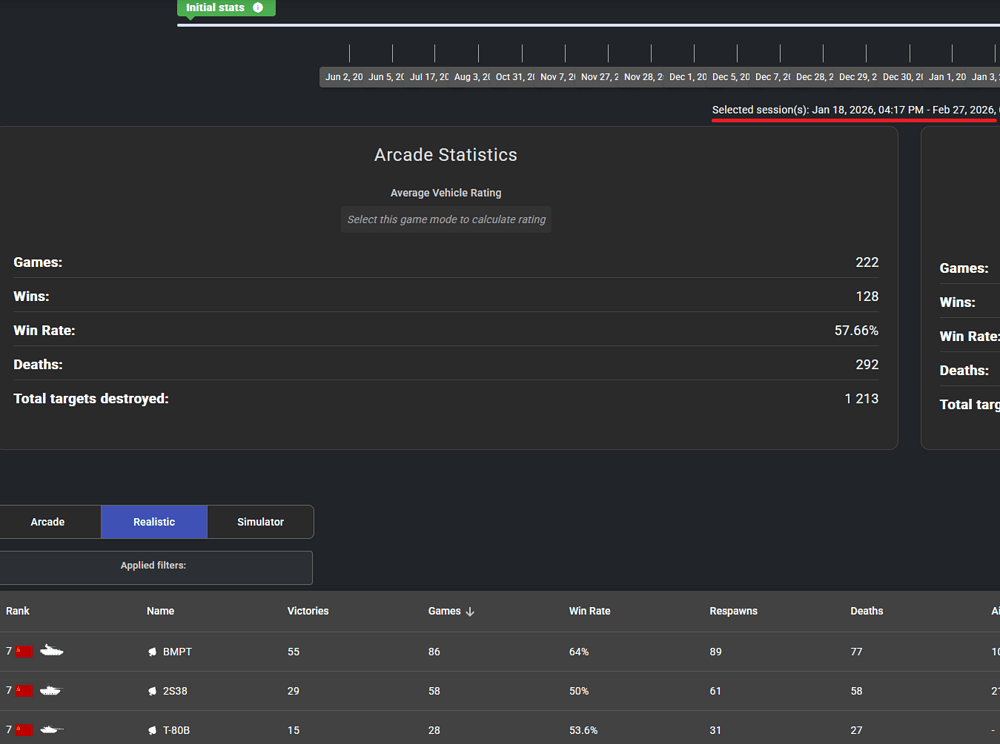
Task: Click the premium marker icon beside BMPT
Action: pyautogui.click(x=153, y=652)
